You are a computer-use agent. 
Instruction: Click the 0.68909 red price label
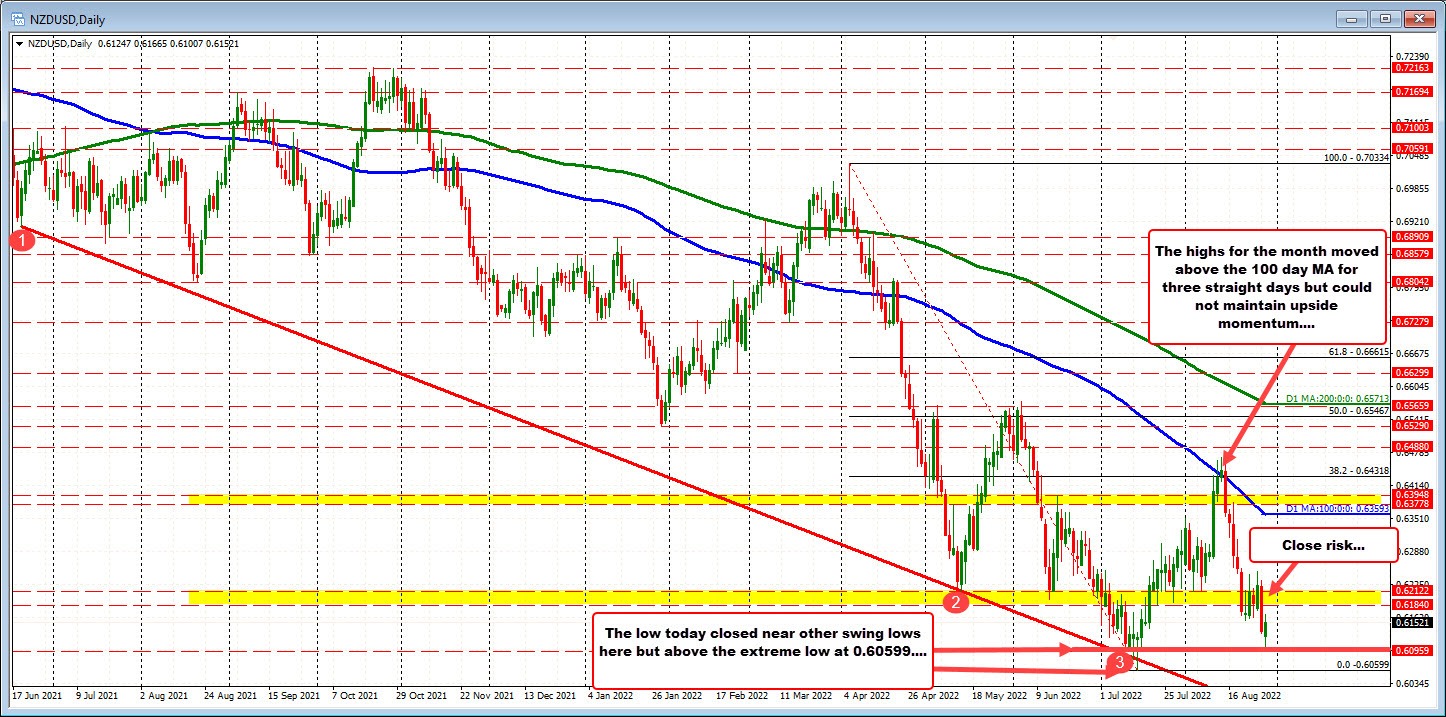1410,236
